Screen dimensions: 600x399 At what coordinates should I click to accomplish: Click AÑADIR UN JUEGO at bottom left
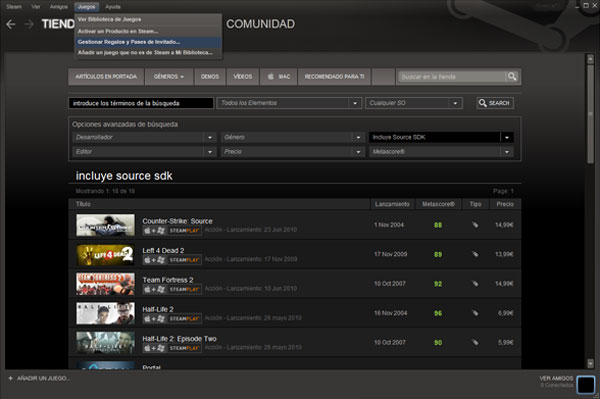(44, 378)
